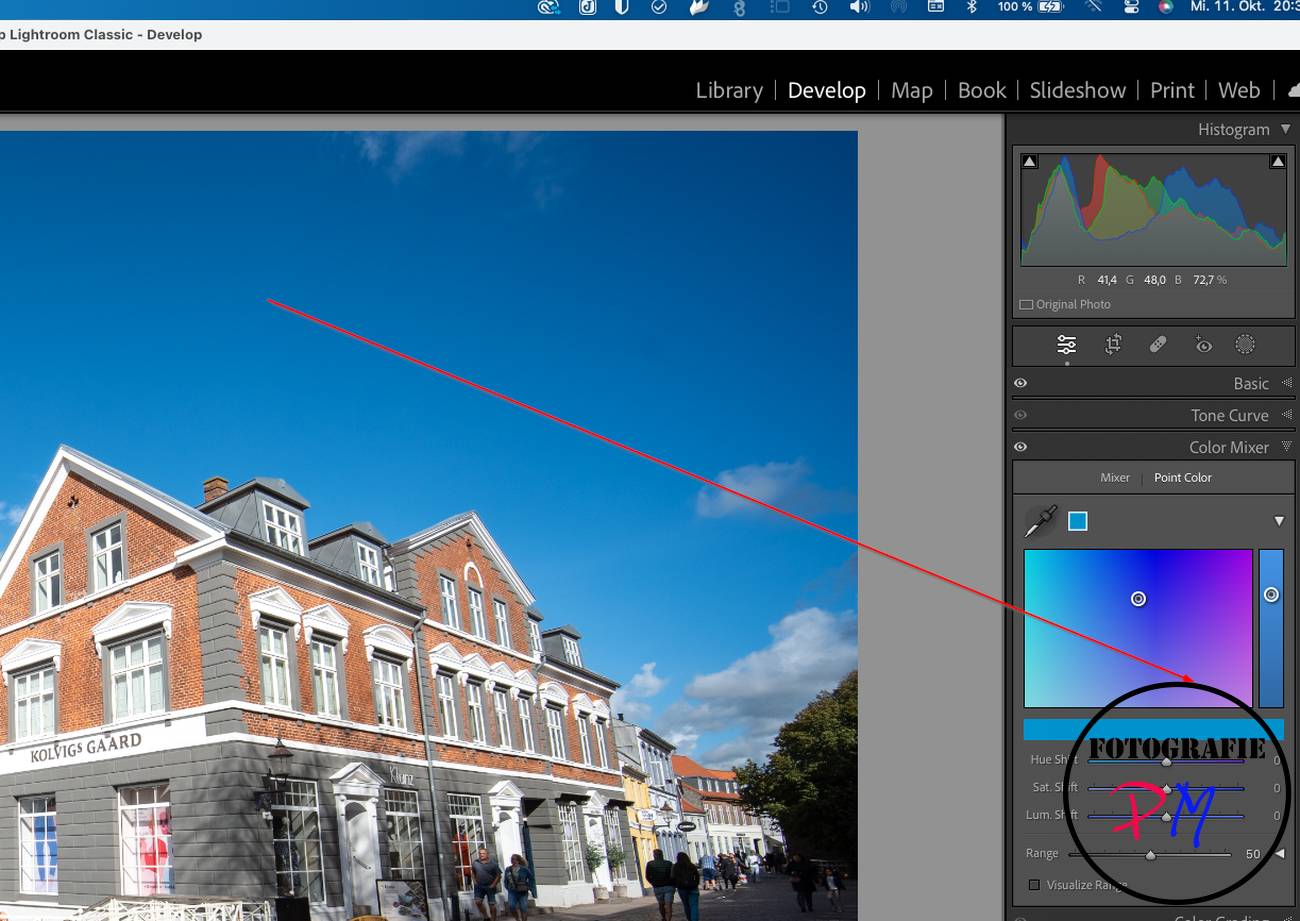Open Control Center in menu bar
The height and width of the screenshot is (921, 1300).
point(1131,7)
